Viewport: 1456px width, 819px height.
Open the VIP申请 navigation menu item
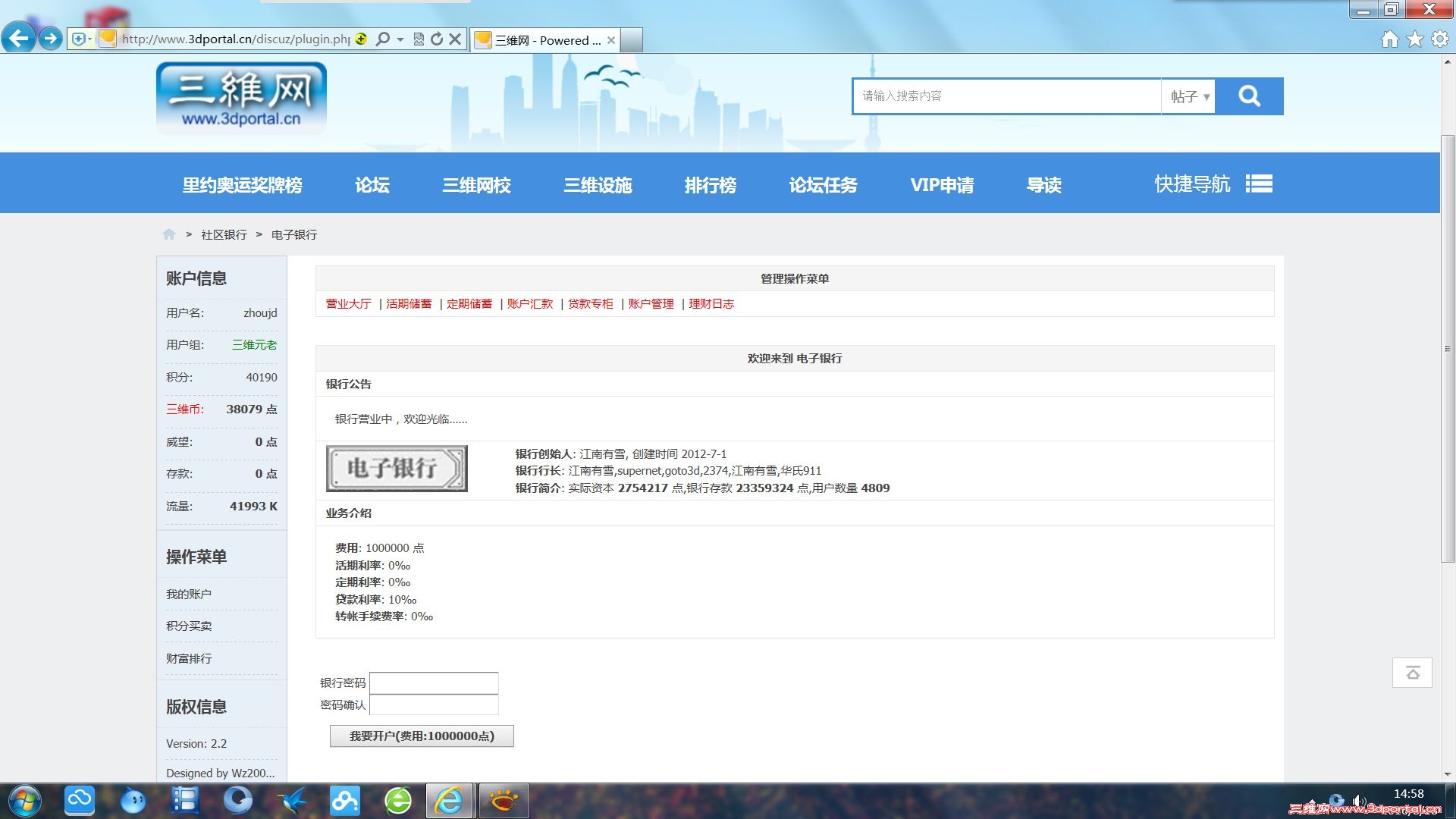(x=942, y=185)
